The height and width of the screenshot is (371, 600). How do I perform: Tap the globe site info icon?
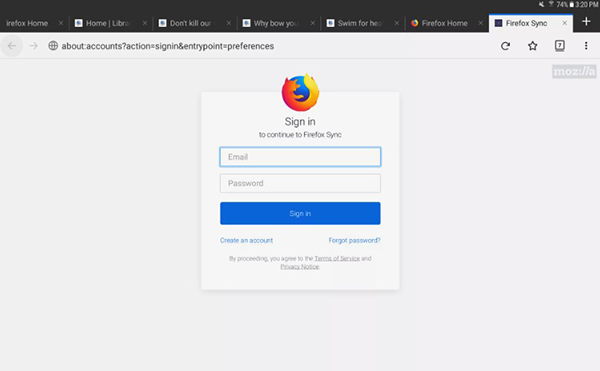click(53, 46)
